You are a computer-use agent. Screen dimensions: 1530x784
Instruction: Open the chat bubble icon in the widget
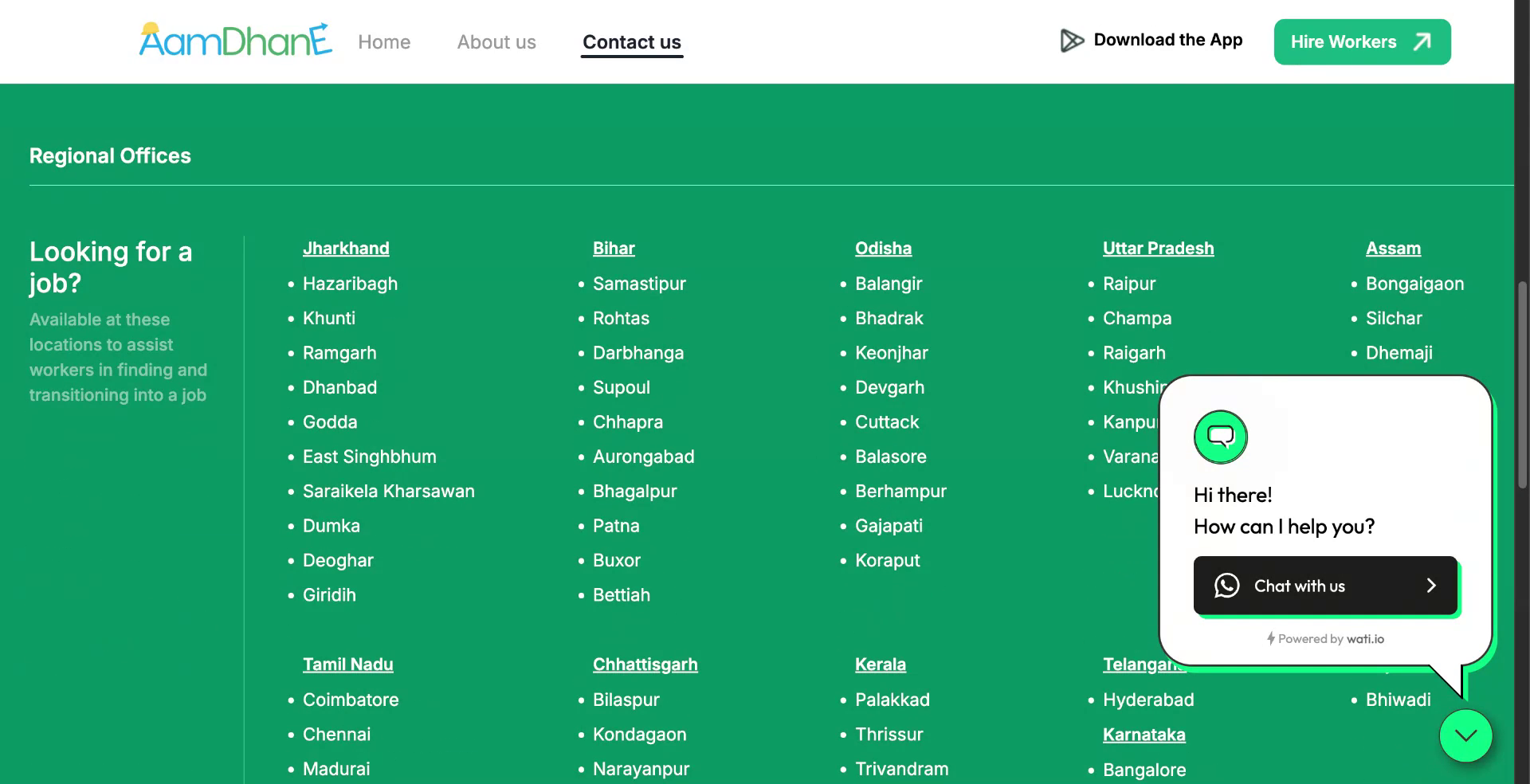1219,437
